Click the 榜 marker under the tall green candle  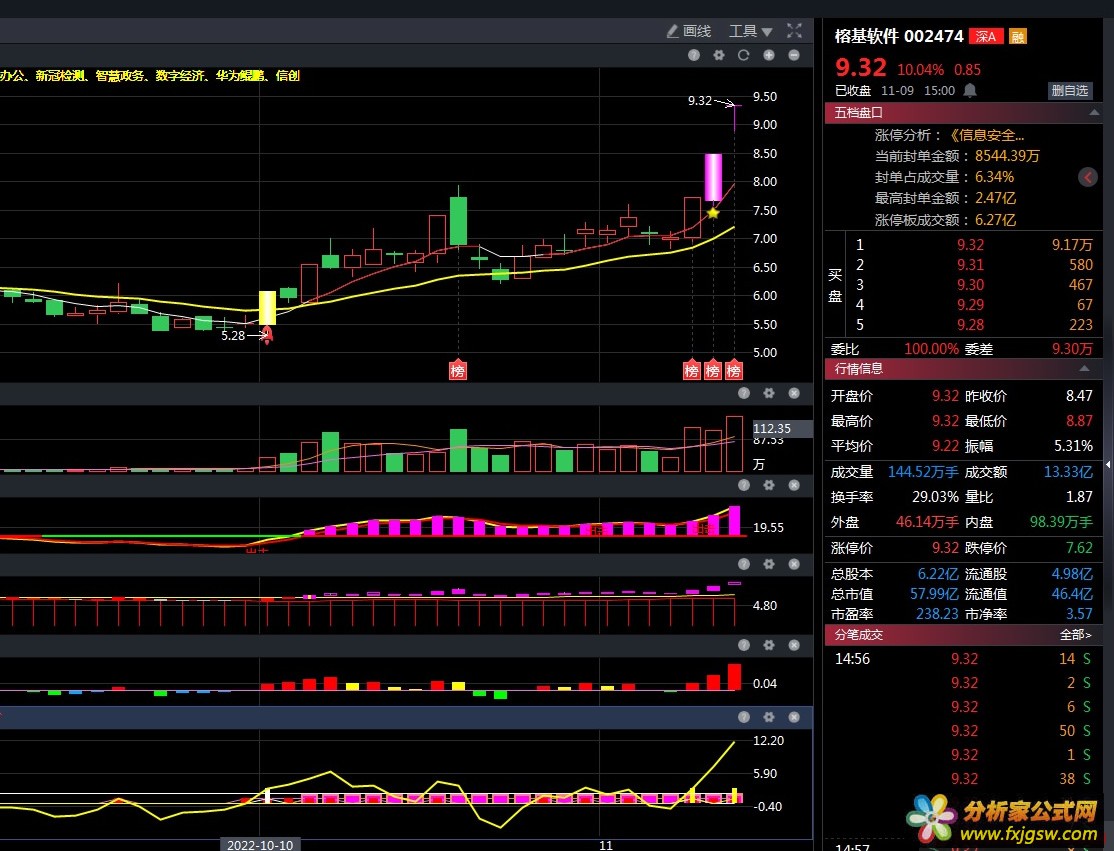[458, 370]
